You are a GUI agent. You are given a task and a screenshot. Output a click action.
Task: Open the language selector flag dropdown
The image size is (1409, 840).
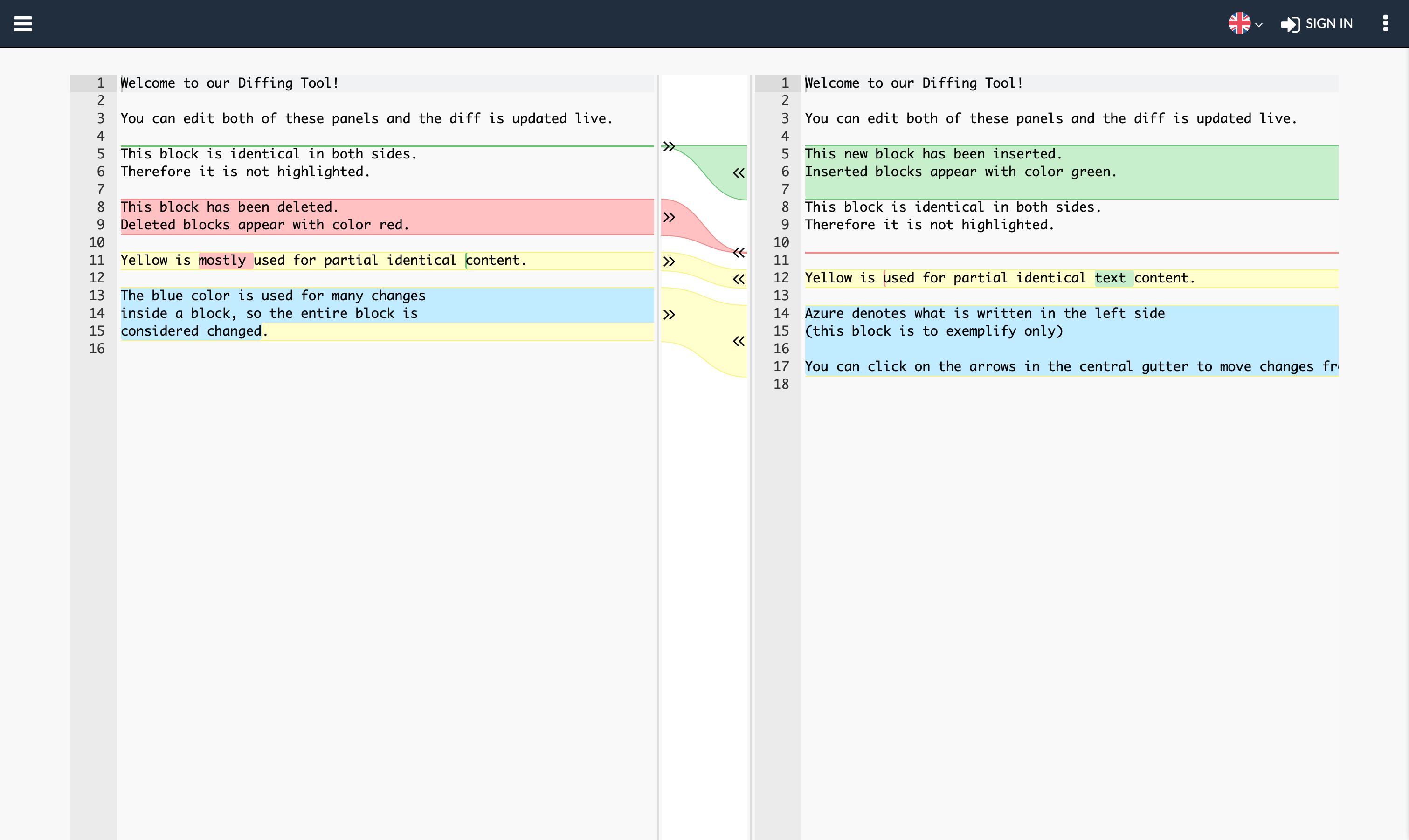(1245, 24)
